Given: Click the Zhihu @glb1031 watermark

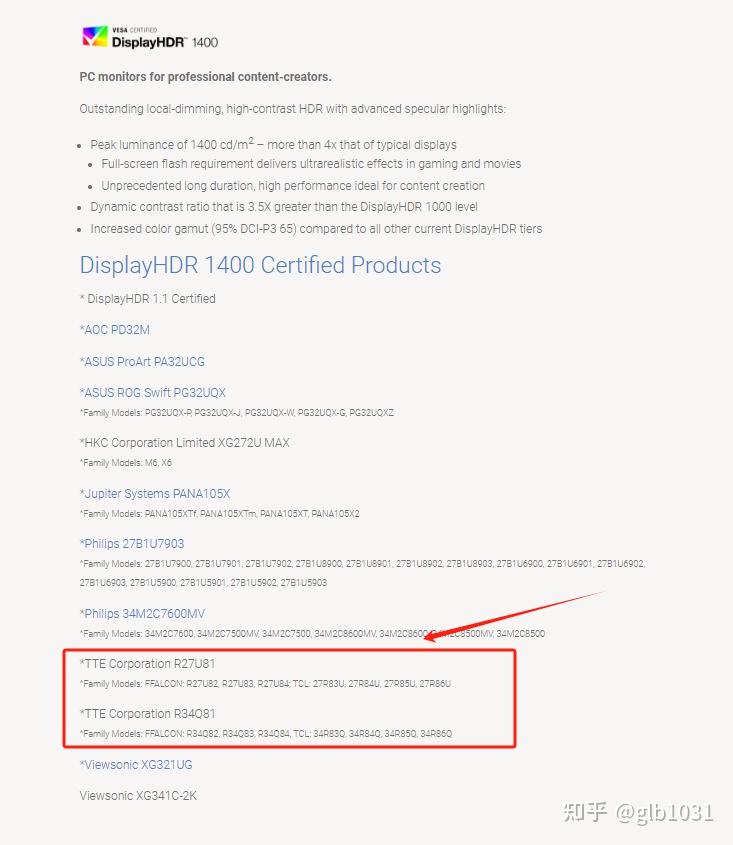Looking at the screenshot, I should (x=638, y=811).
